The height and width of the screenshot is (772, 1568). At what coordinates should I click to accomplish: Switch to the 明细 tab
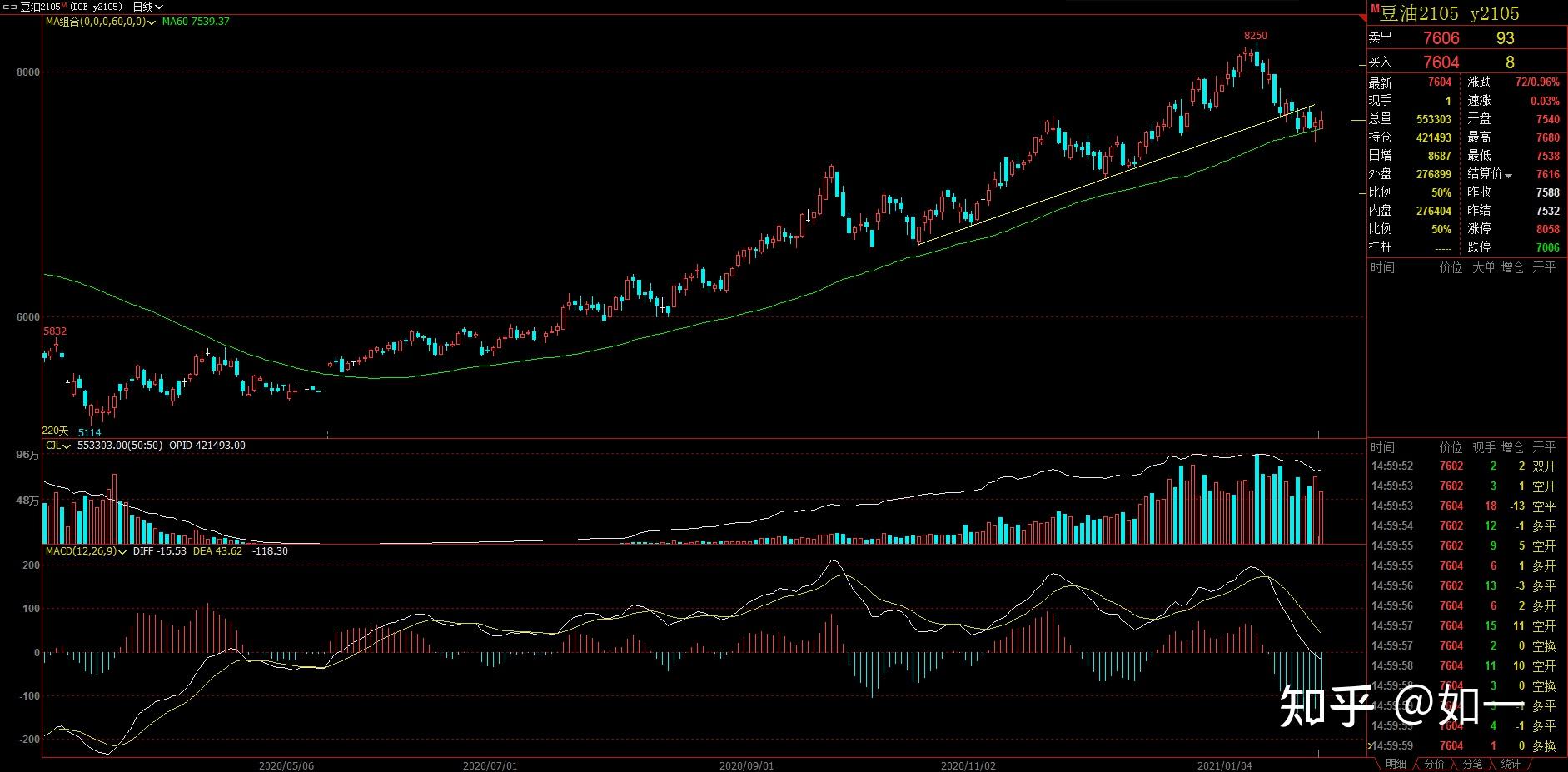click(1396, 764)
